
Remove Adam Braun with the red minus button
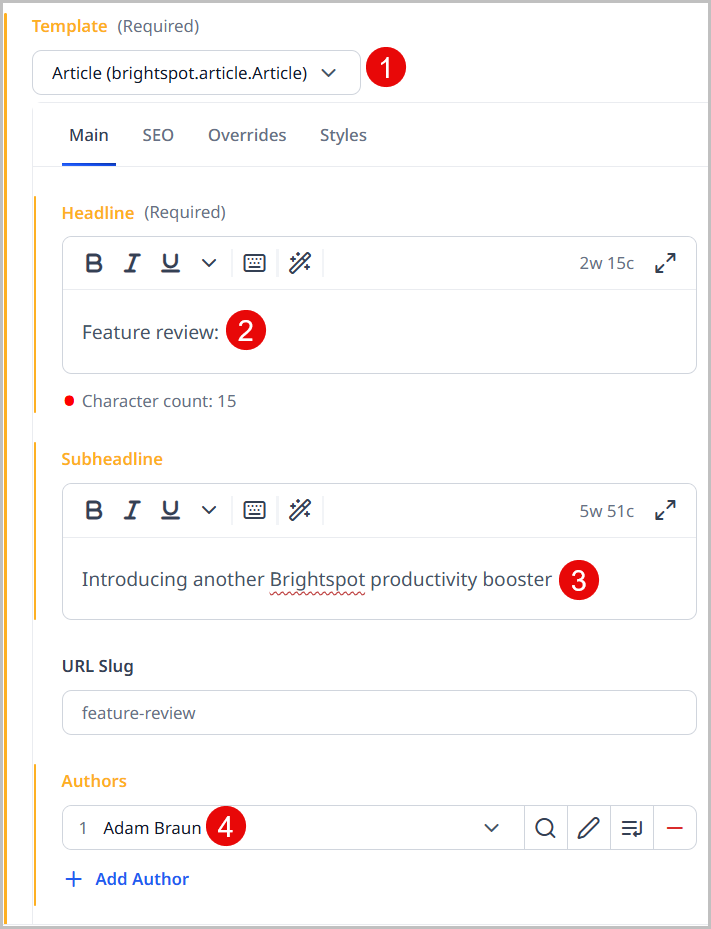click(x=675, y=828)
